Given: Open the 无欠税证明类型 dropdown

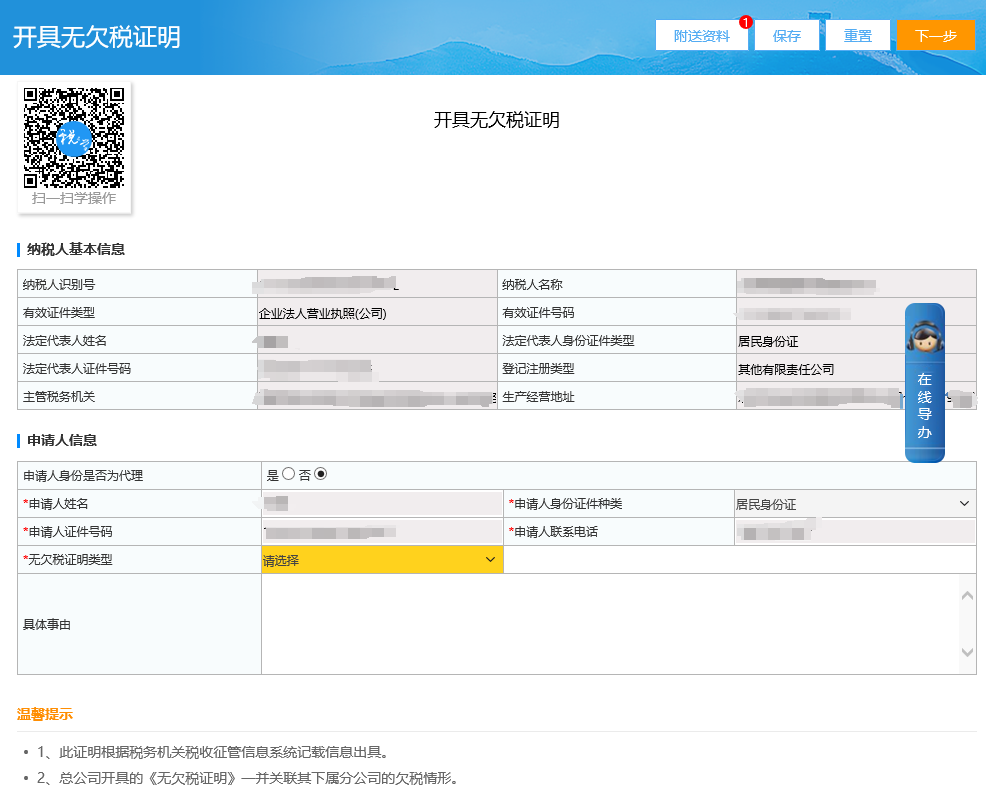Looking at the screenshot, I should [x=382, y=560].
